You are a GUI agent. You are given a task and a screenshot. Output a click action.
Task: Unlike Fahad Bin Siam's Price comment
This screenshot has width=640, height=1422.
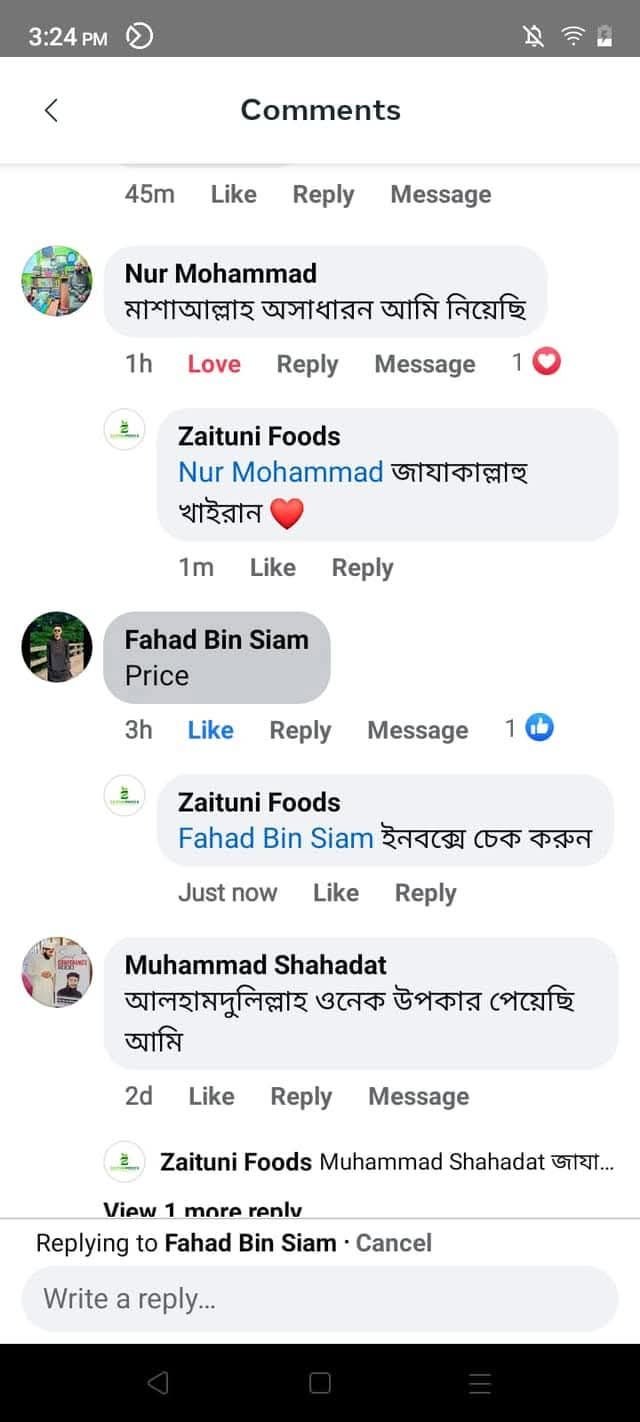click(210, 730)
